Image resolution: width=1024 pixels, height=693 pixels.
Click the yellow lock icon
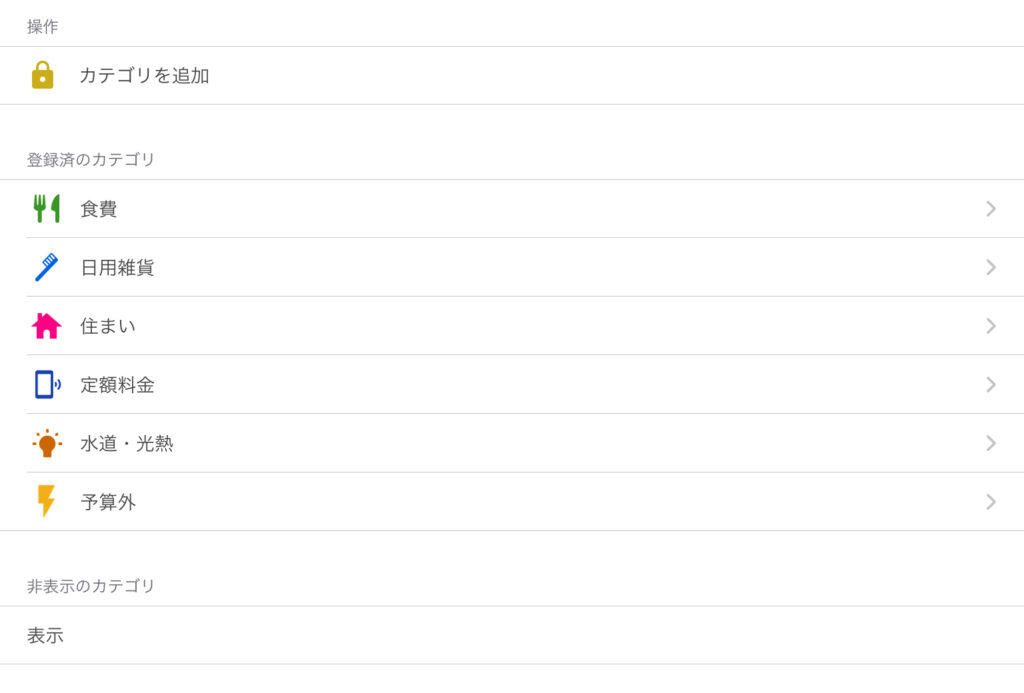click(42, 75)
